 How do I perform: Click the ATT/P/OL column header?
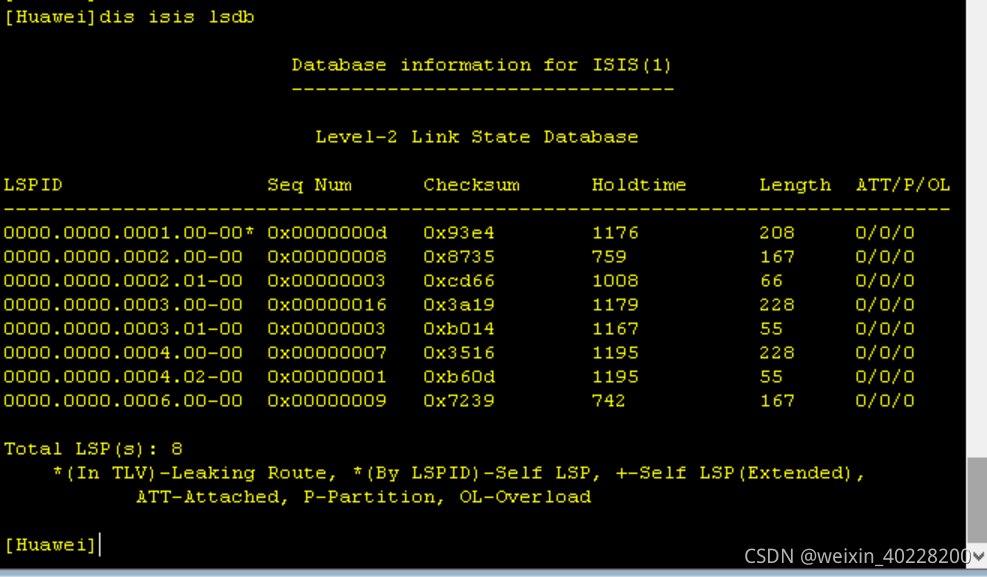[x=903, y=185]
